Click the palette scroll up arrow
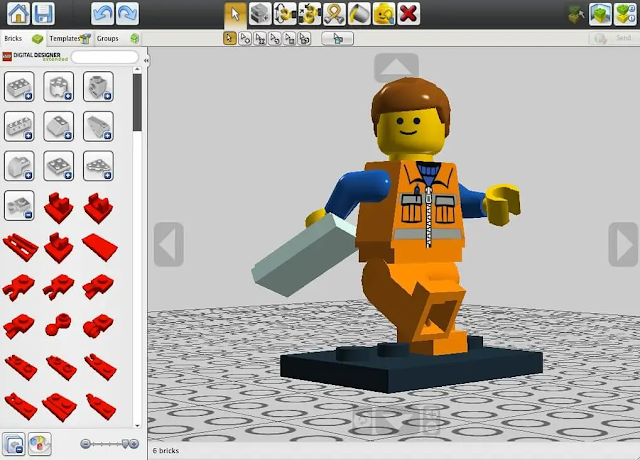This screenshot has height=460, width=640. [137, 70]
